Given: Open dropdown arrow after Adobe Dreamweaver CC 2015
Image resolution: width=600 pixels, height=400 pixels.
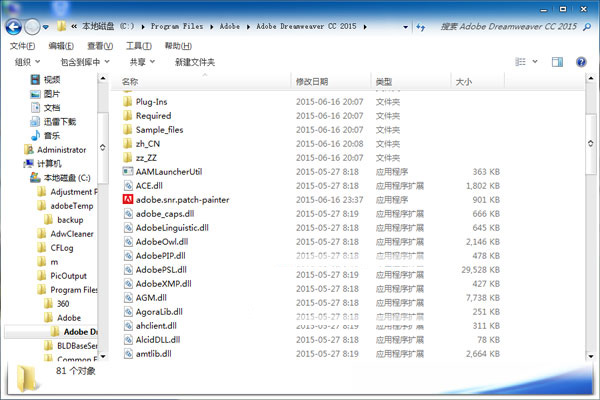Looking at the screenshot, I should point(365,27).
